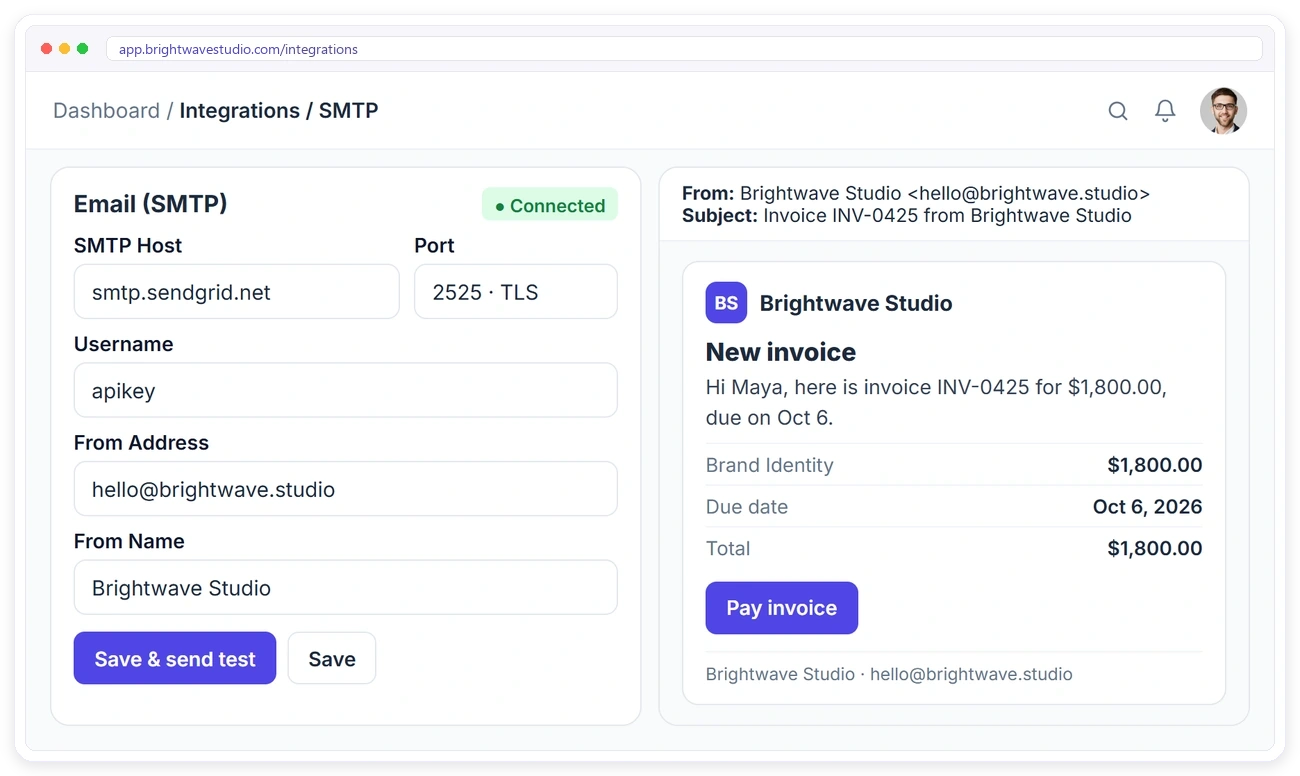Click the Subject line of email preview
The height and width of the screenshot is (776, 1300).
907,215
